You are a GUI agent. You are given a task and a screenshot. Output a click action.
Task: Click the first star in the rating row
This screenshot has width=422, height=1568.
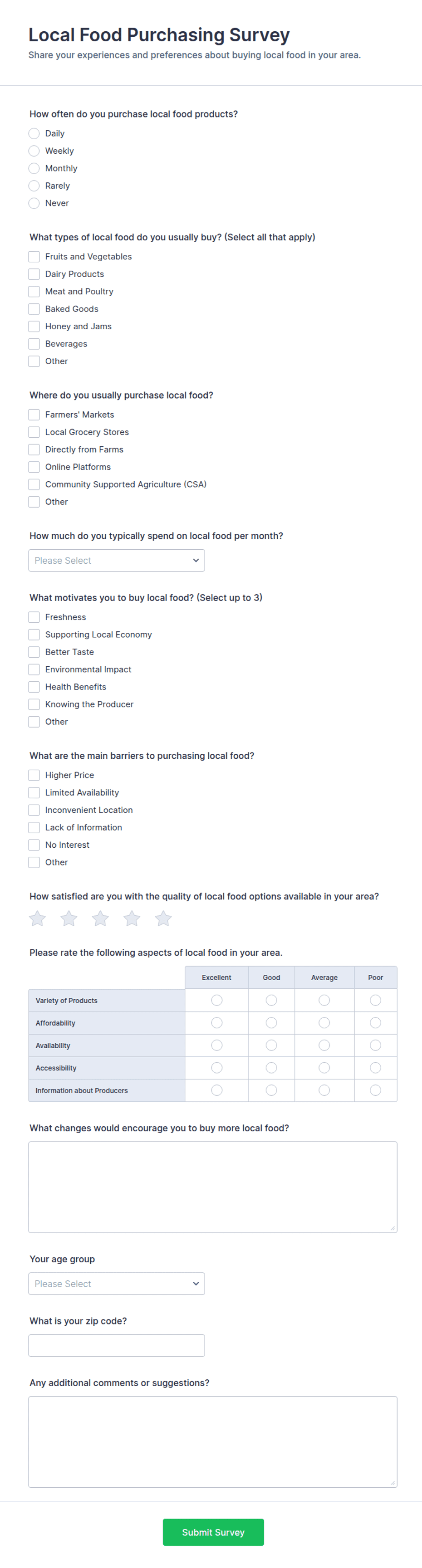tap(37, 918)
